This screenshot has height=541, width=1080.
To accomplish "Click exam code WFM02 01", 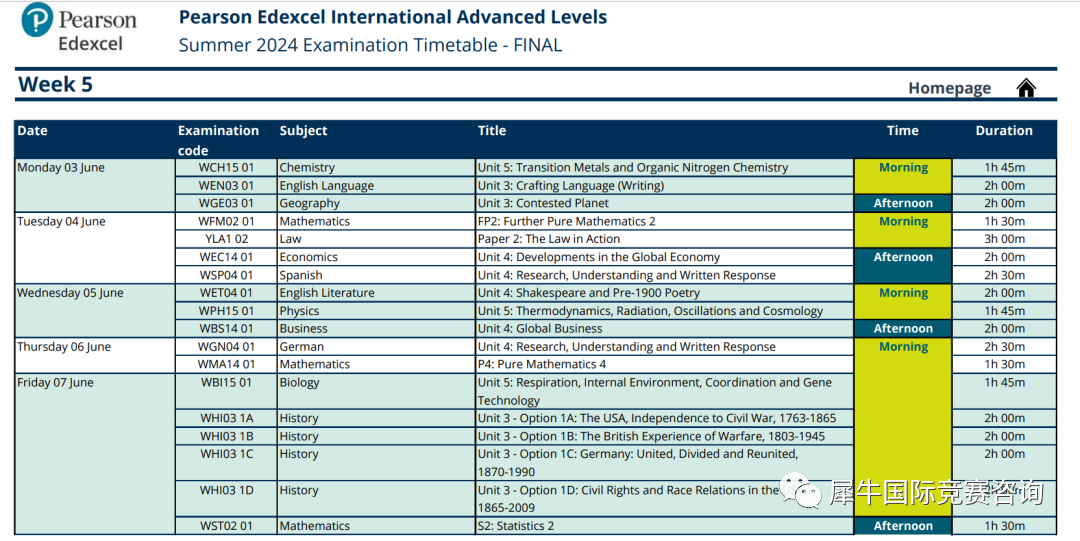I will point(226,221).
